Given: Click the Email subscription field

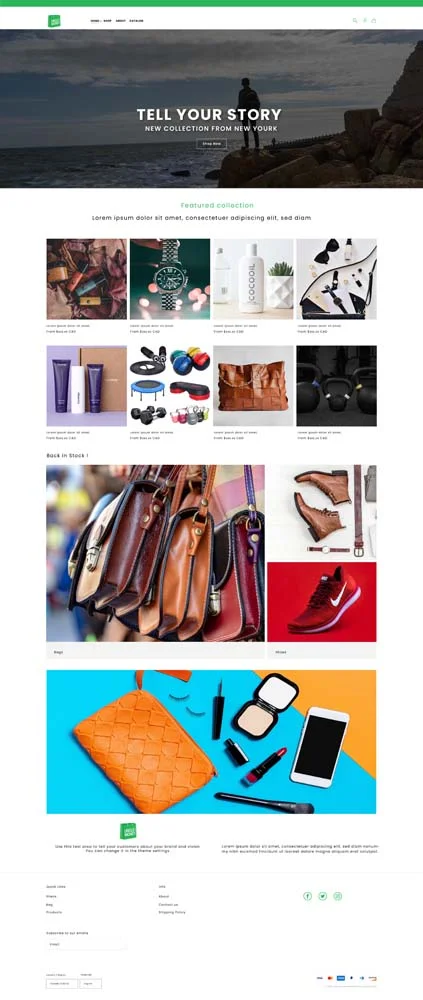Looking at the screenshot, I should pyautogui.click(x=86, y=944).
